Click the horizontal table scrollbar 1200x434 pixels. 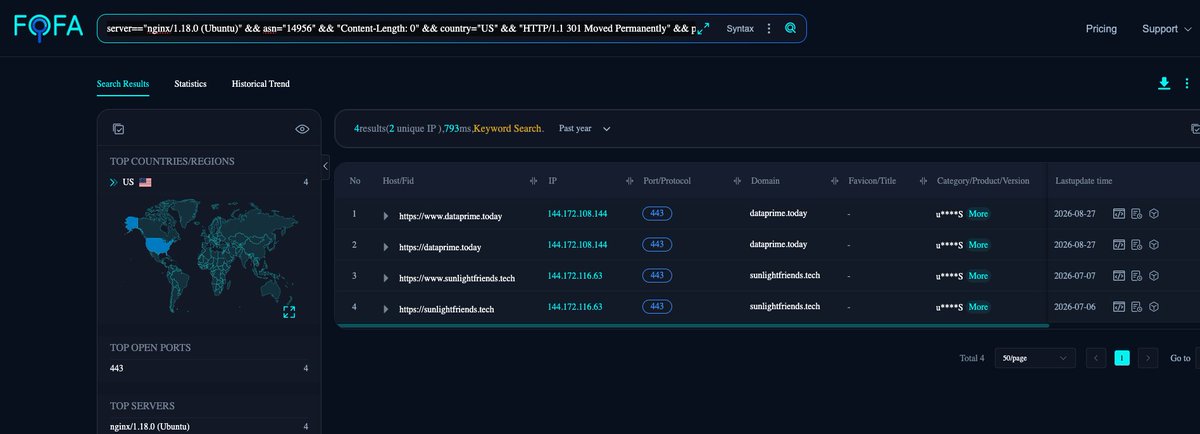692,325
